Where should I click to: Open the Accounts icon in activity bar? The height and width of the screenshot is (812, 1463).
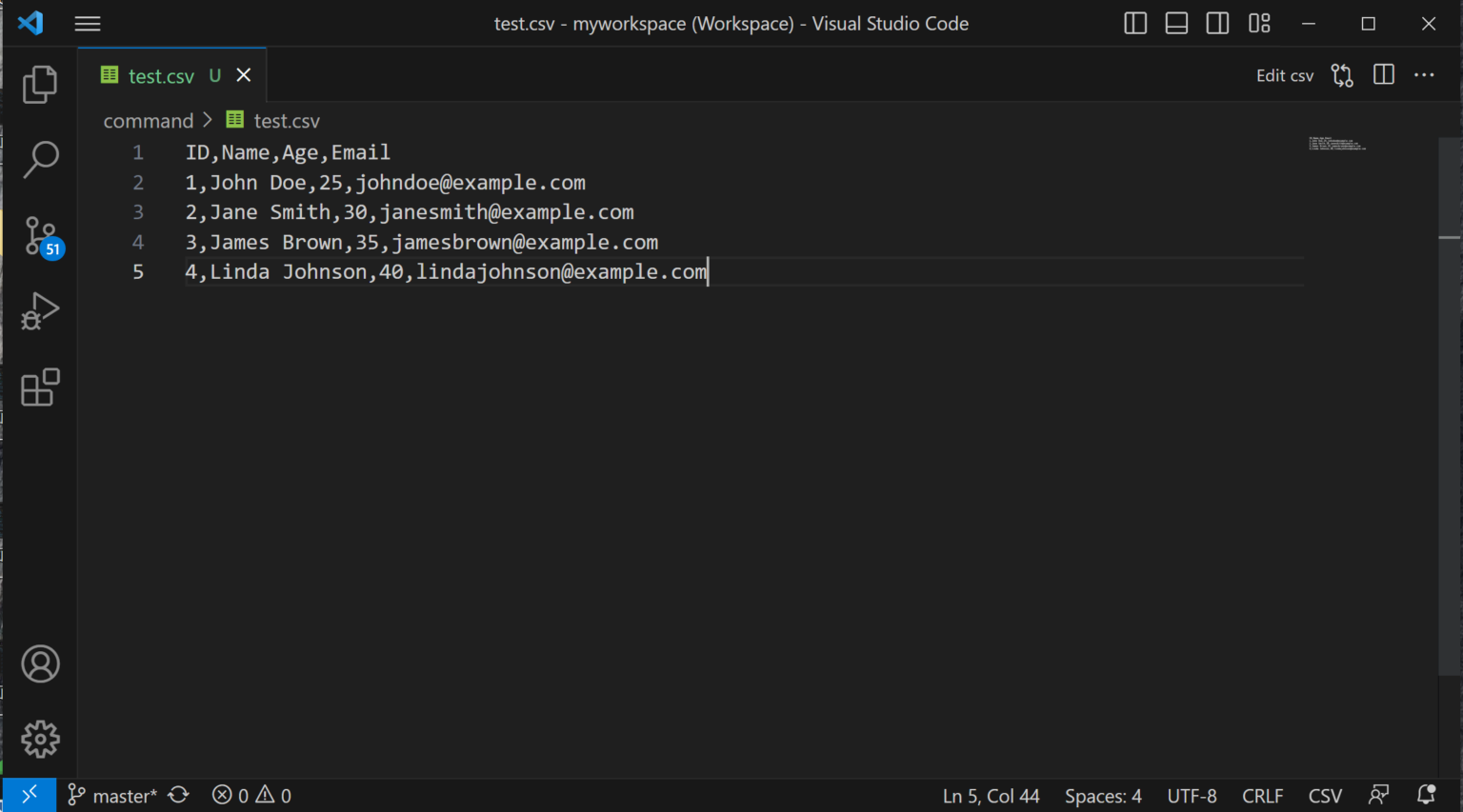click(40, 663)
